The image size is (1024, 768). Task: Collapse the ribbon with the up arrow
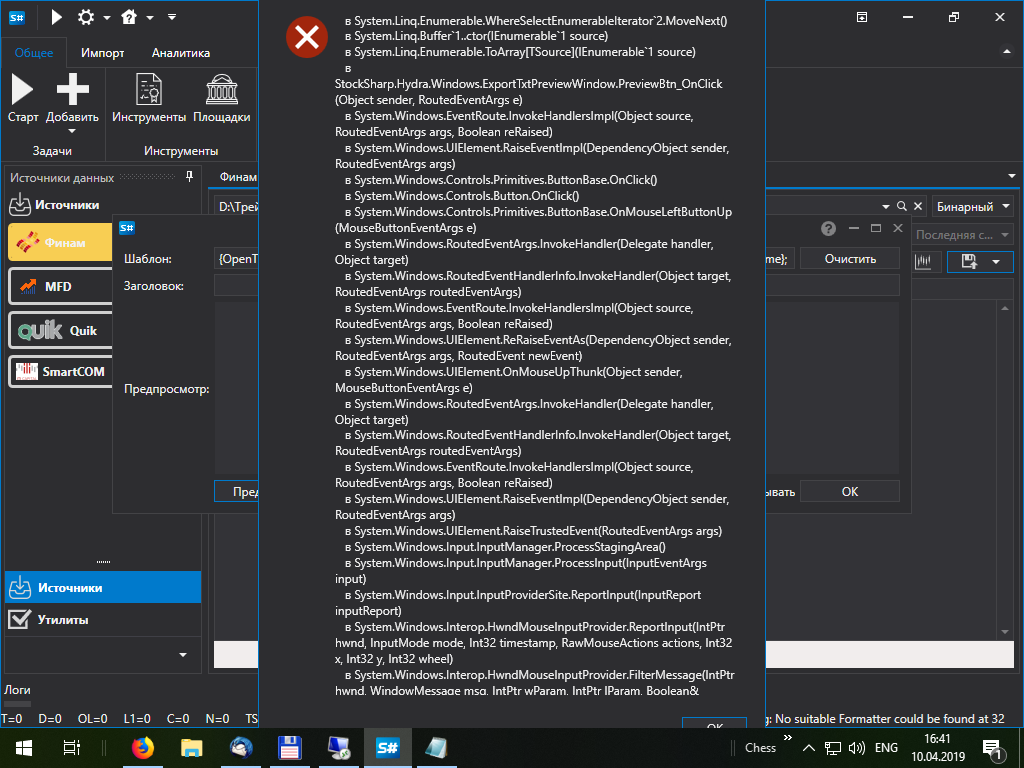[1007, 52]
